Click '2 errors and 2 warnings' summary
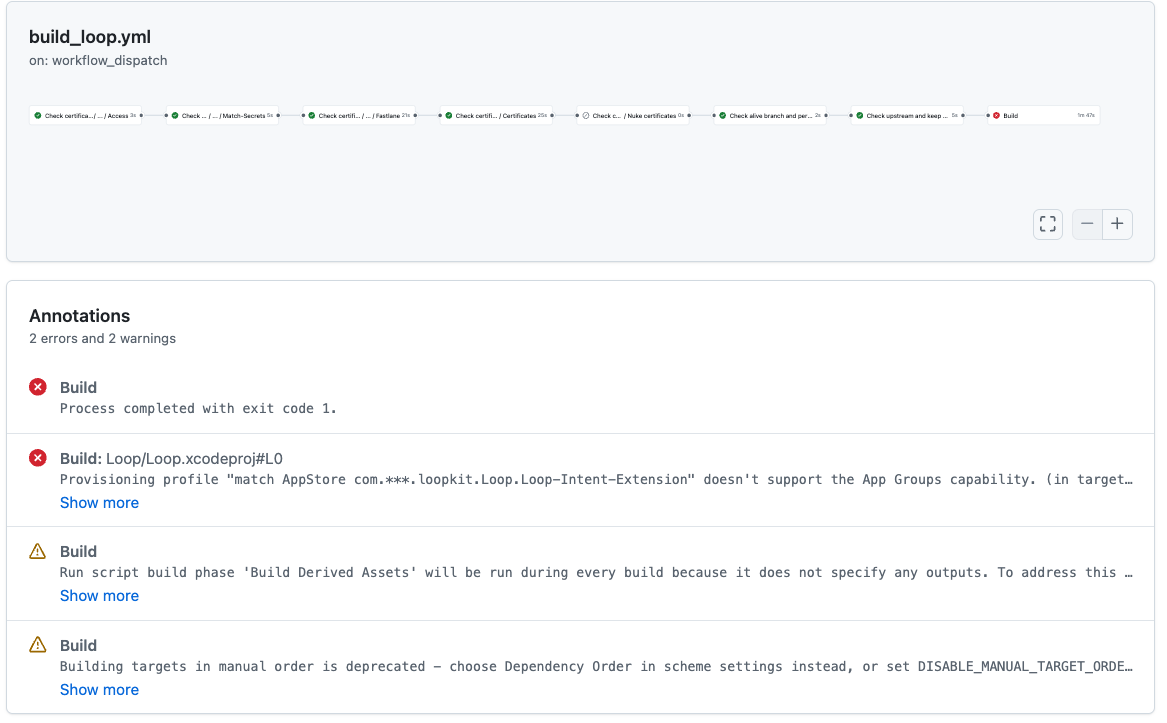Screen dimensions: 1167x723 click(103, 338)
